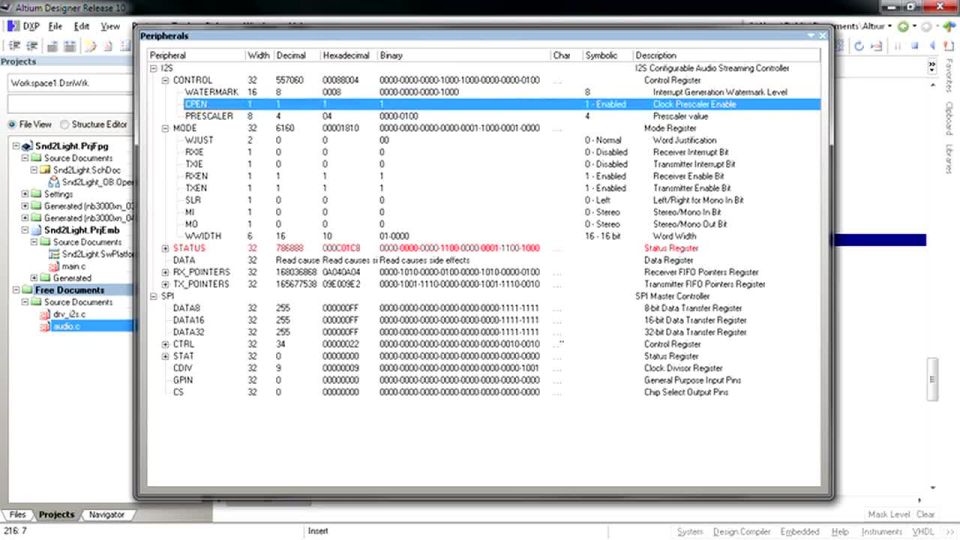Open the View menu
Viewport: 960px width, 540px height.
(110, 26)
